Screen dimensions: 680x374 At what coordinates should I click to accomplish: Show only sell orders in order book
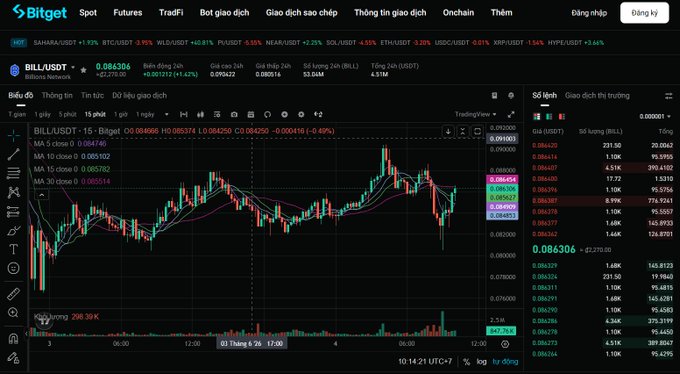[562, 116]
